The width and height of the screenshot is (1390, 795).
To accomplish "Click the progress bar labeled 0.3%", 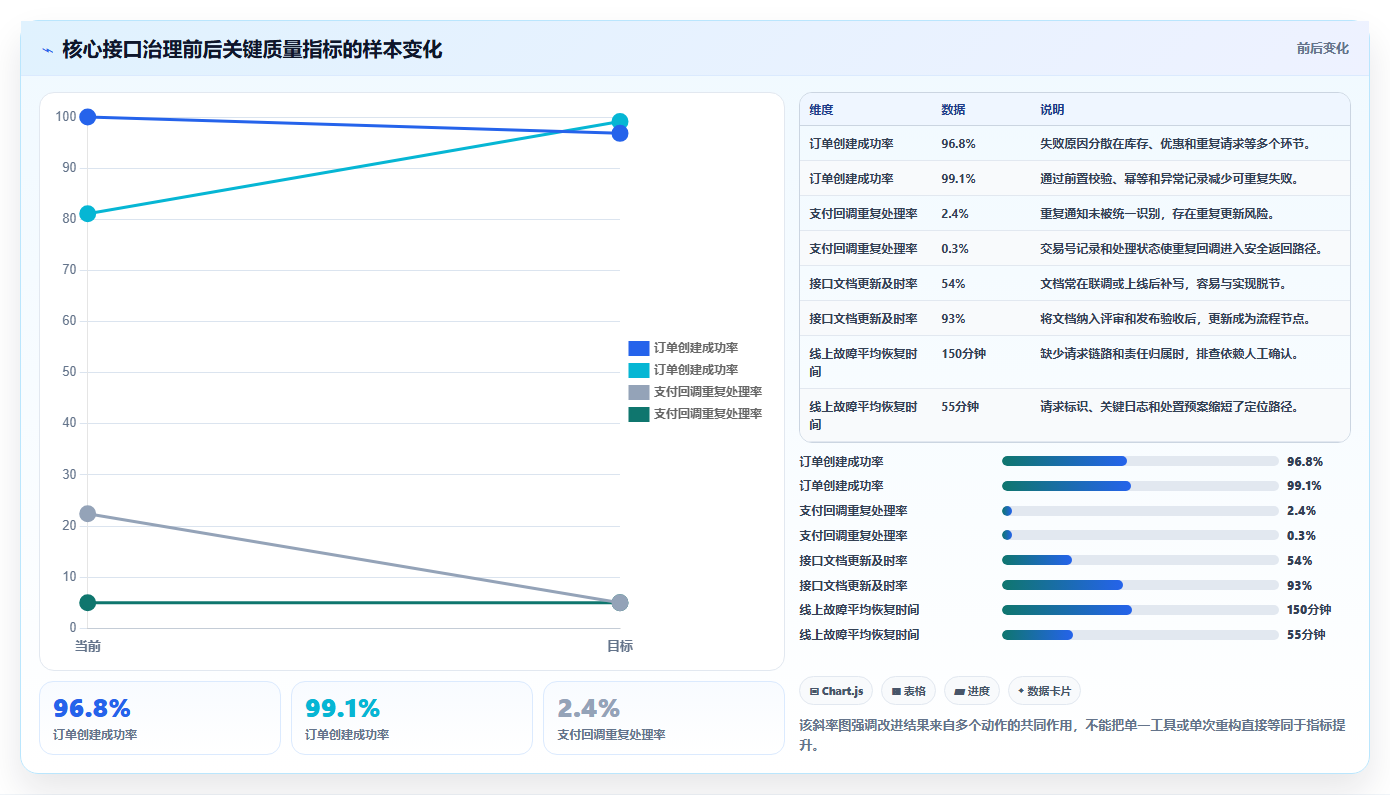I will point(1140,535).
